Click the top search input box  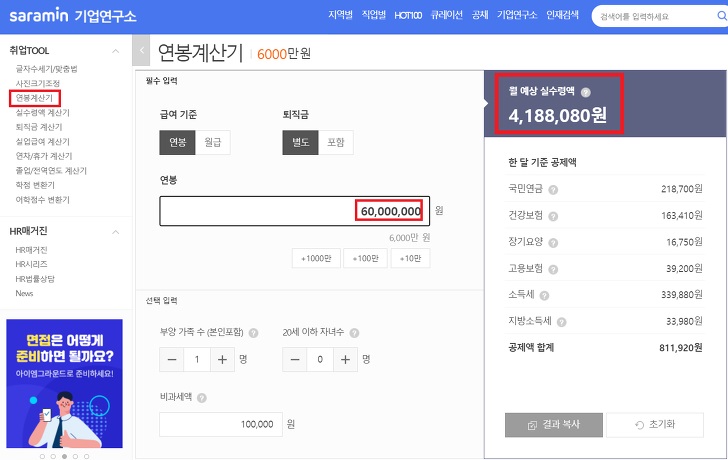coord(655,16)
